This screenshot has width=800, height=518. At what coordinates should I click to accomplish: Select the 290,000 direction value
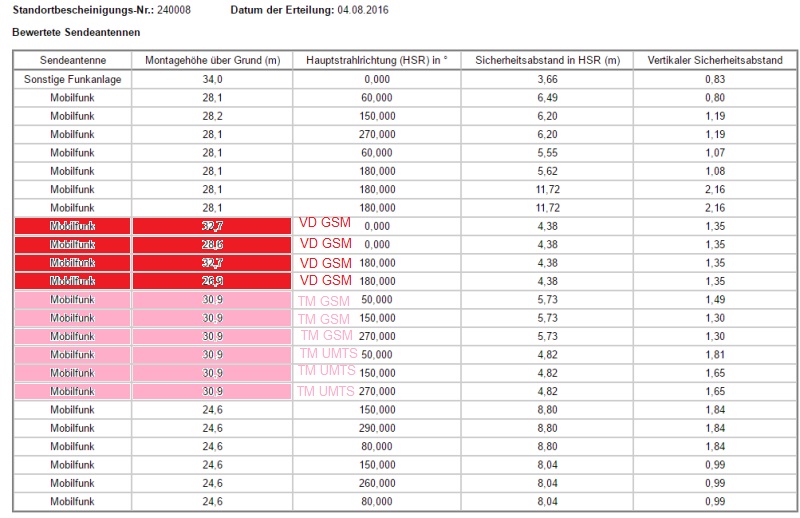[x=377, y=428]
